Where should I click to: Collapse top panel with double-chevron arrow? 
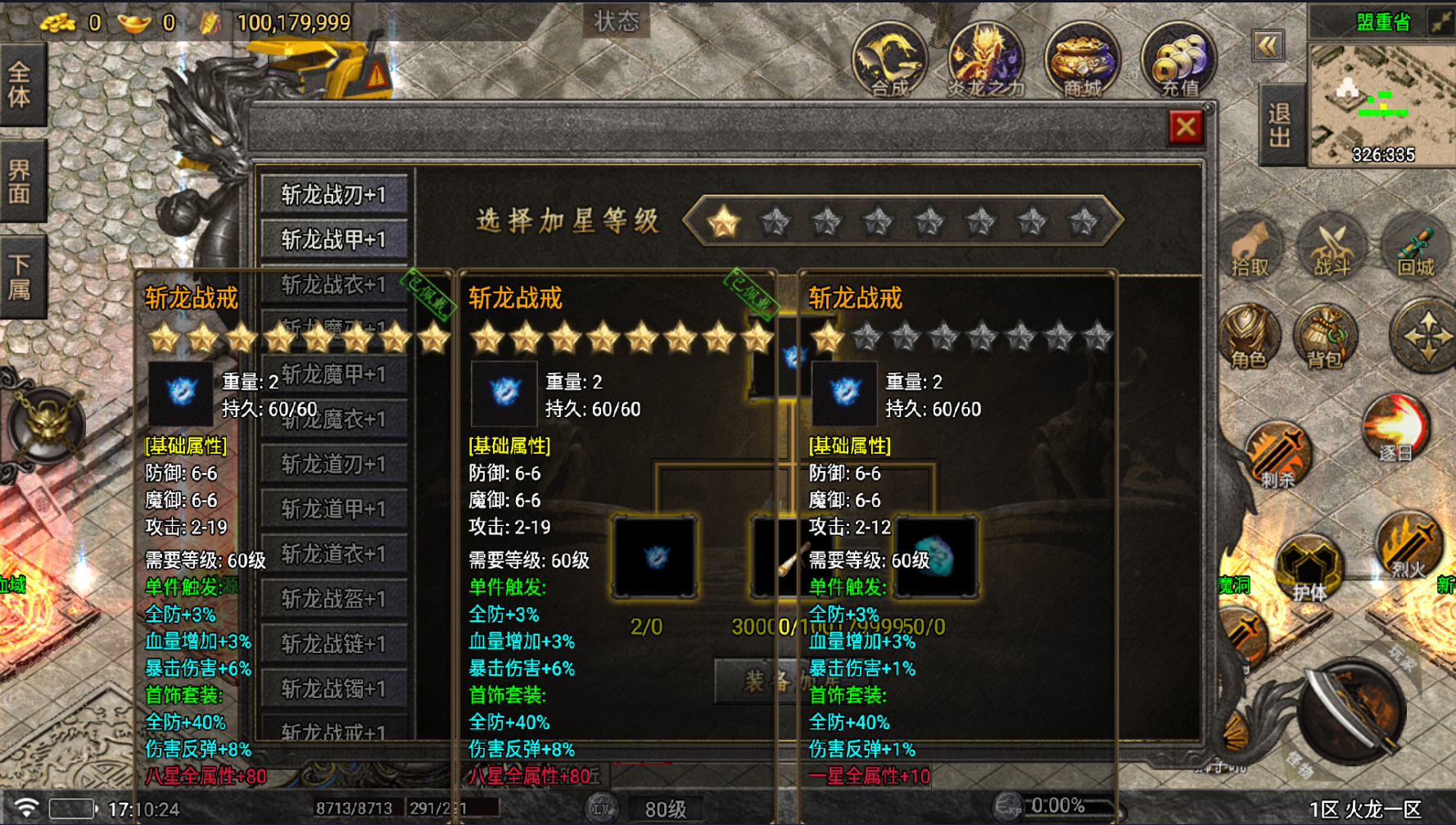coord(1268,45)
